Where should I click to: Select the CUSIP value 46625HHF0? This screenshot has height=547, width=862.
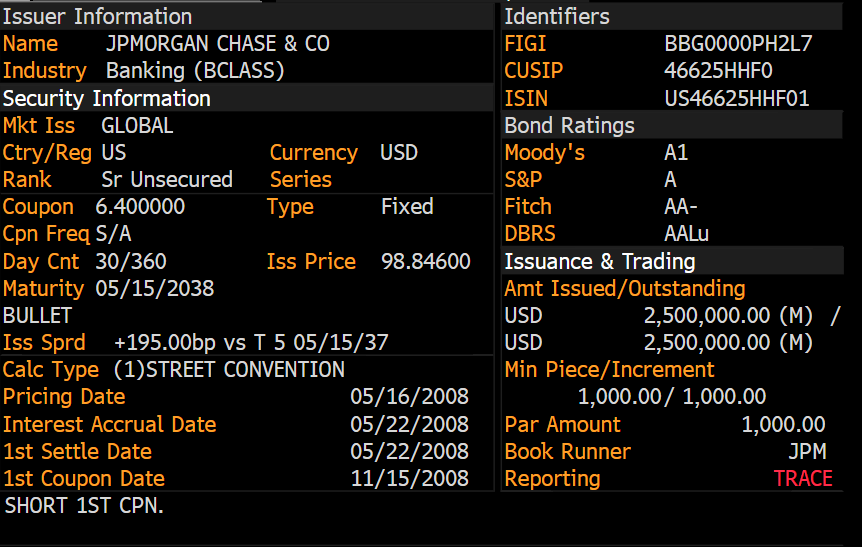pyautogui.click(x=718, y=71)
